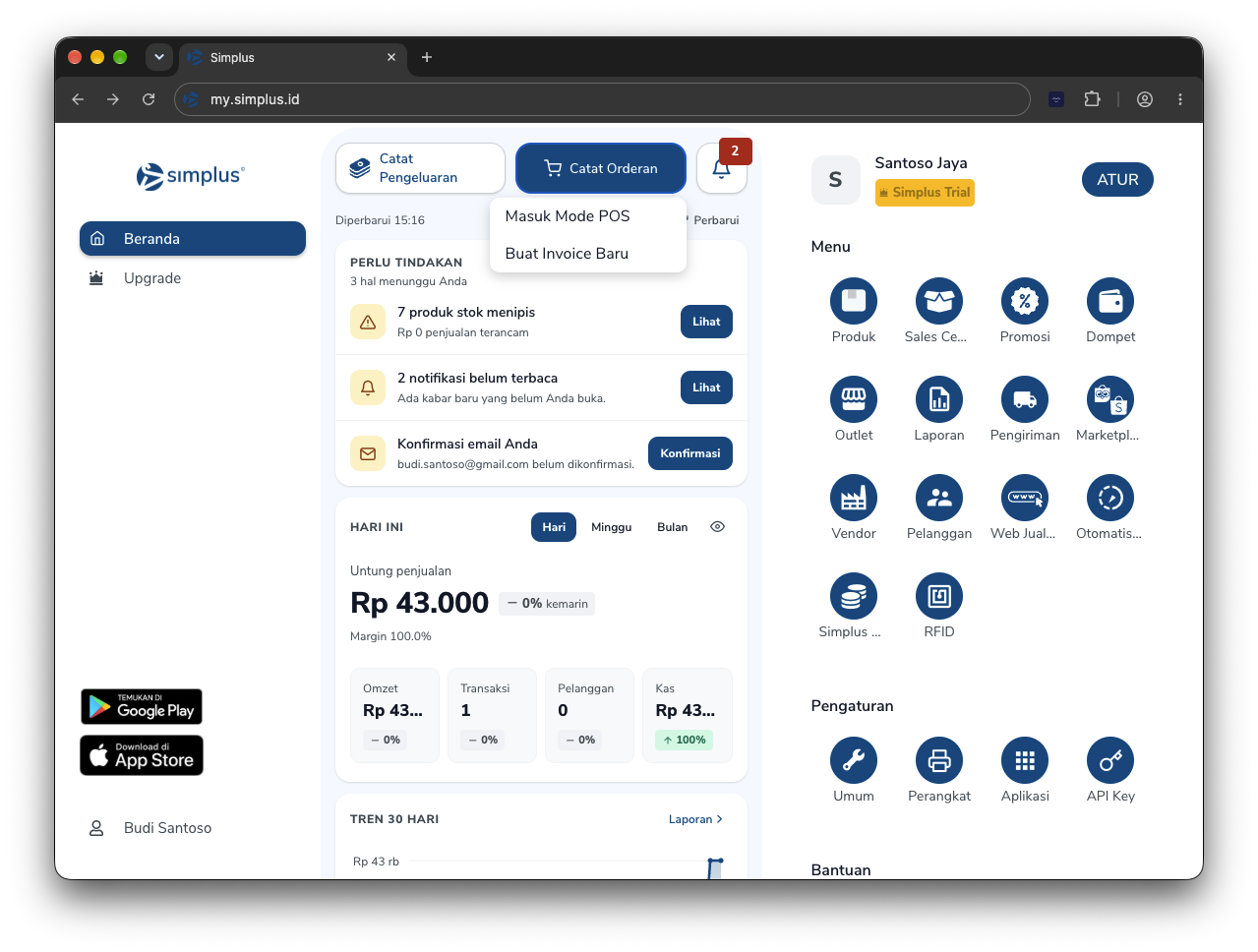The image size is (1258, 952).
Task: Click browser extensions puzzle icon
Action: tap(1092, 99)
